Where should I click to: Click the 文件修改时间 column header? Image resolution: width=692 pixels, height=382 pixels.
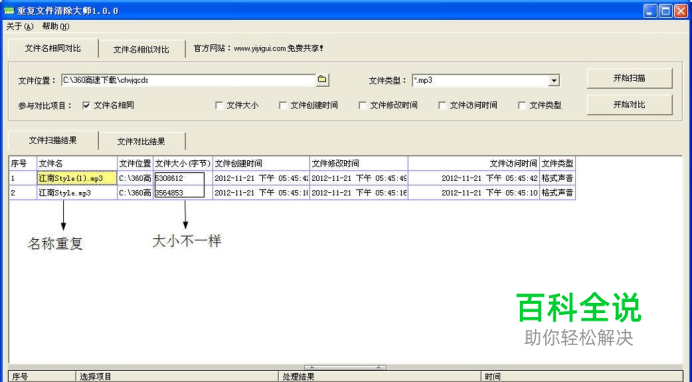[x=358, y=163]
